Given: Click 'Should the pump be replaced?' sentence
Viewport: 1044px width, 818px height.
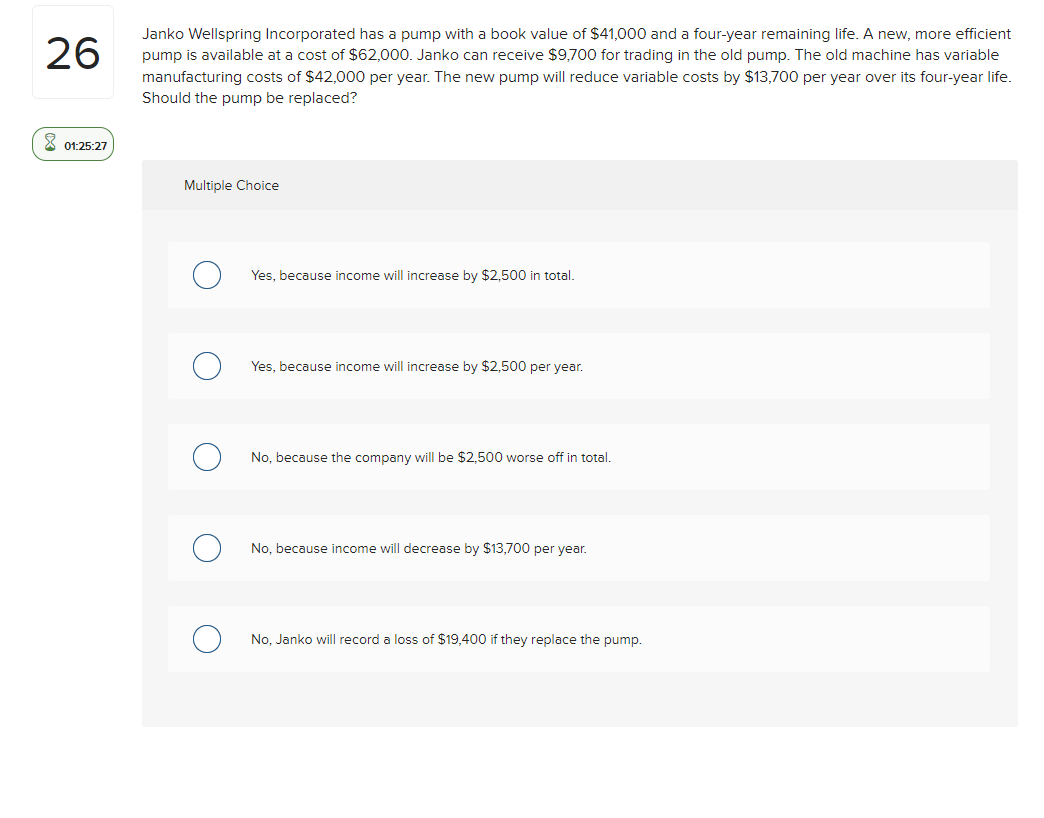Looking at the screenshot, I should point(249,98).
